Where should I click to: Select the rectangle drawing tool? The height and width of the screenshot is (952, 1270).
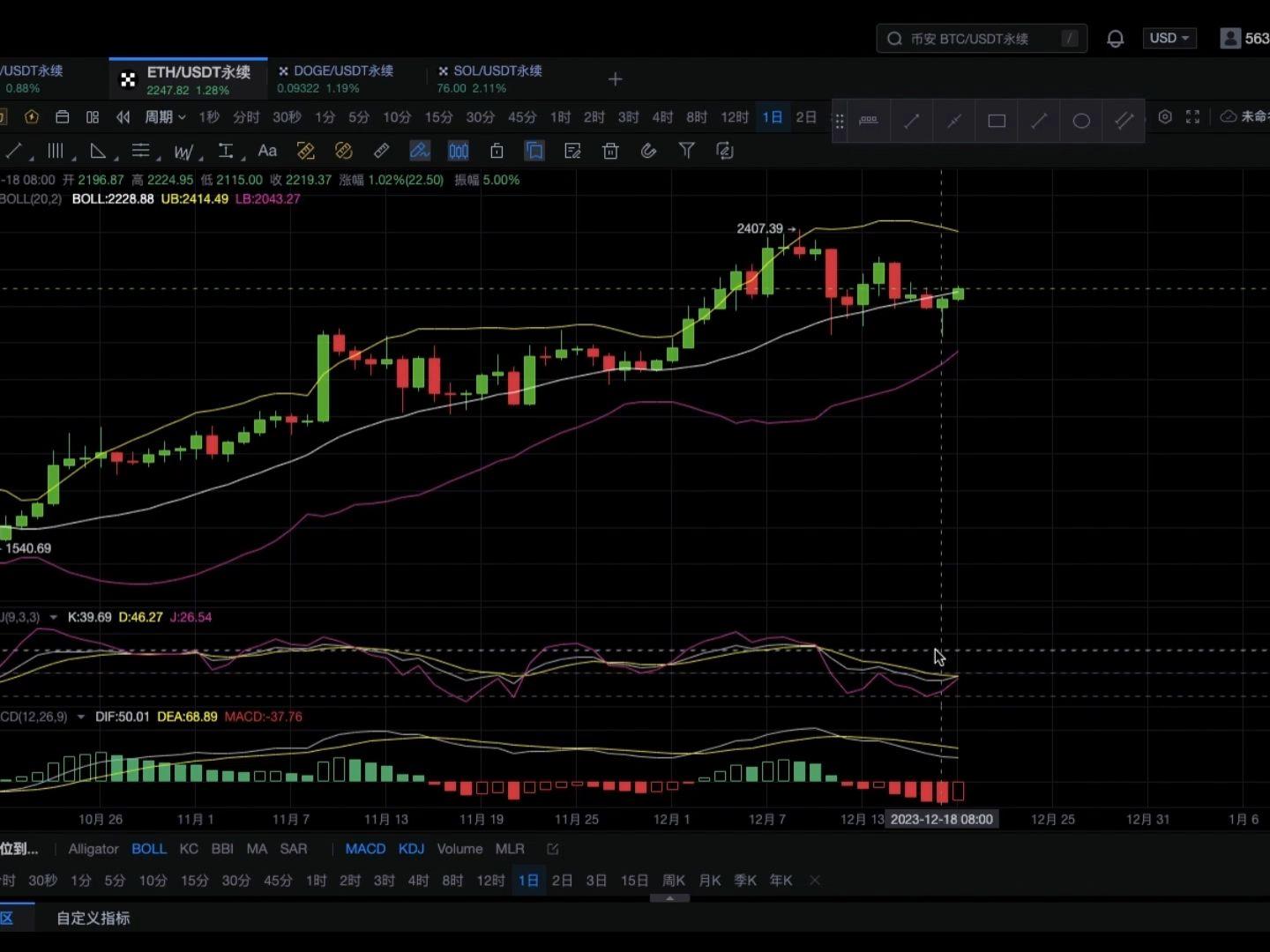(997, 121)
